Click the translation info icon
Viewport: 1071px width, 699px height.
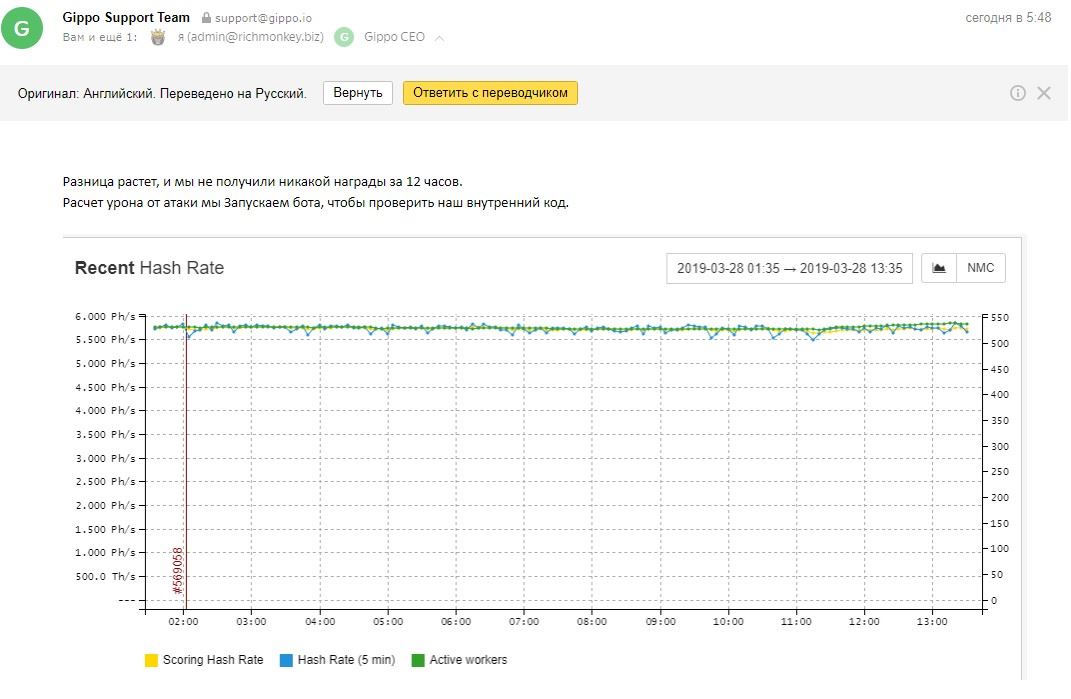[x=1018, y=93]
